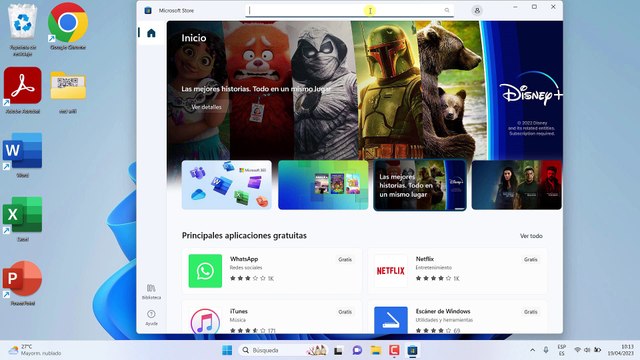
Task: Click Gratis button for Netflix
Action: [531, 260]
